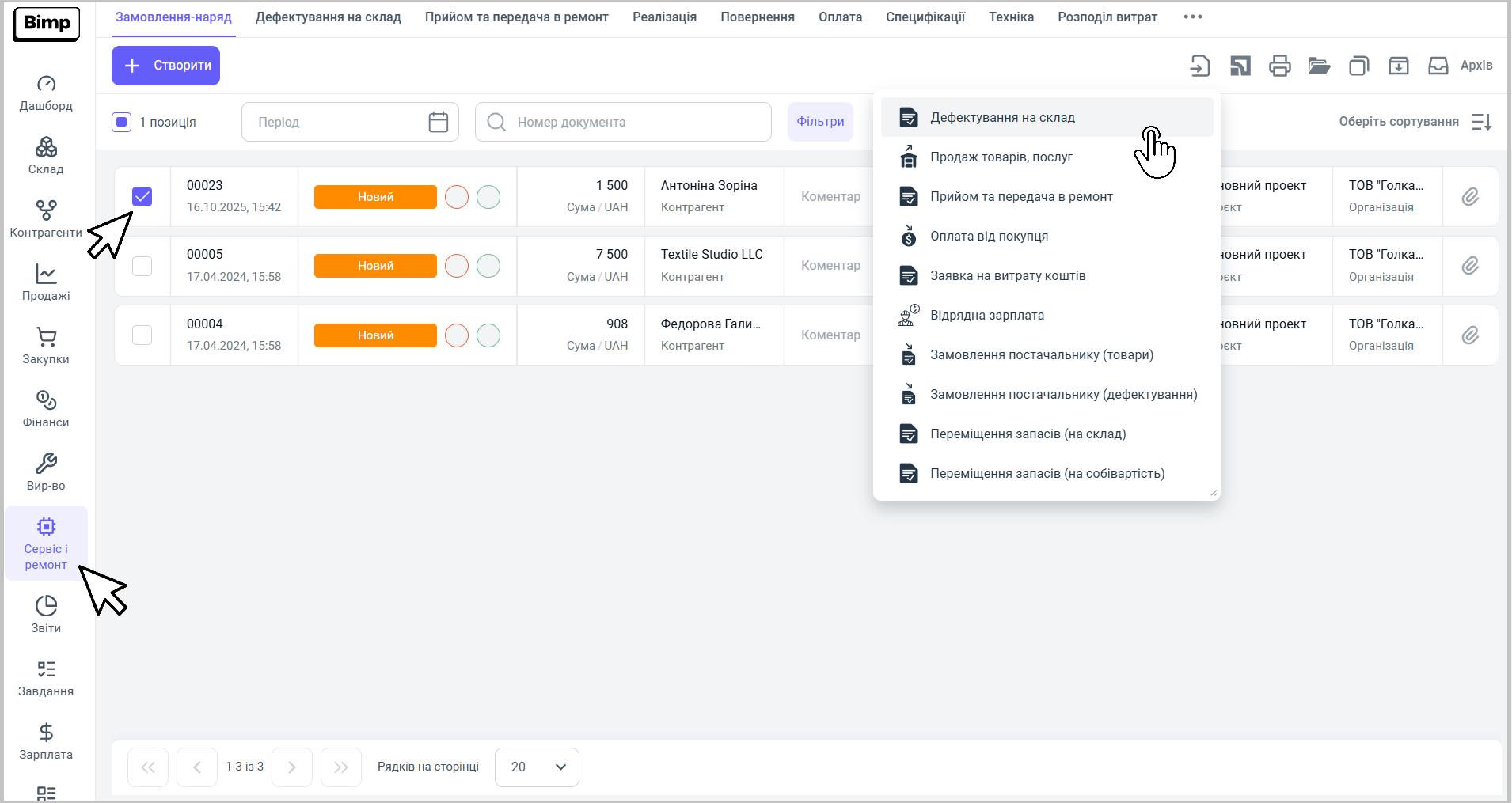Image resolution: width=1512 pixels, height=803 pixels.
Task: Click the red status circle for order 00005
Action: click(x=457, y=266)
